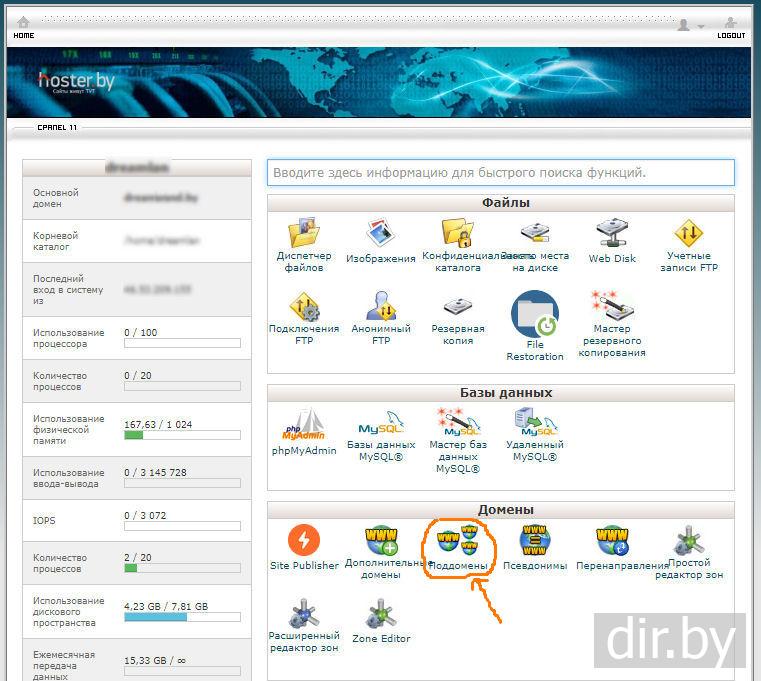This screenshot has width=761, height=681.
Task: Open the Изображения images tool
Action: point(380,241)
